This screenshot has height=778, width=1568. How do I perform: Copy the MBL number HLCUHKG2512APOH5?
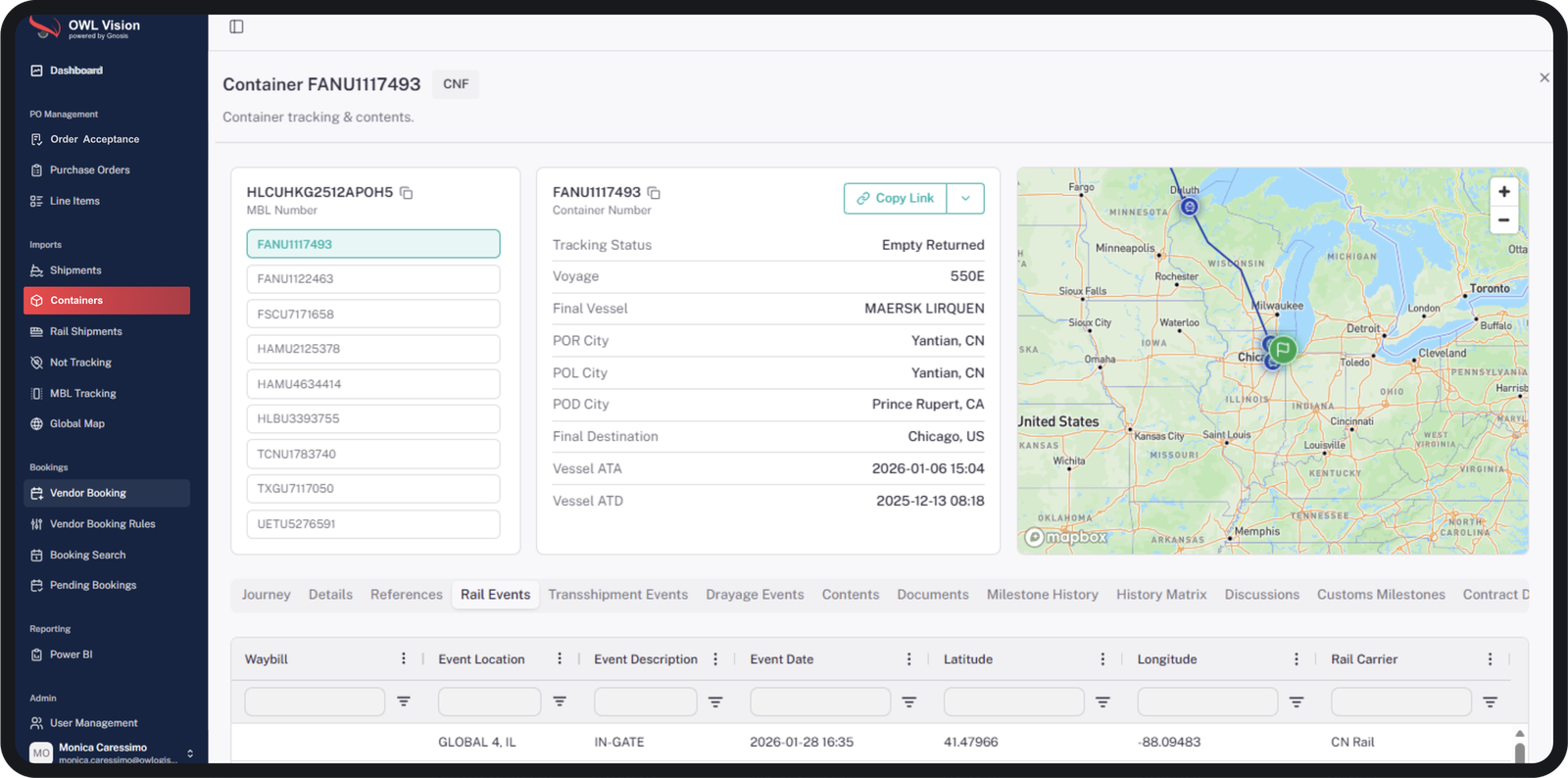(x=407, y=193)
